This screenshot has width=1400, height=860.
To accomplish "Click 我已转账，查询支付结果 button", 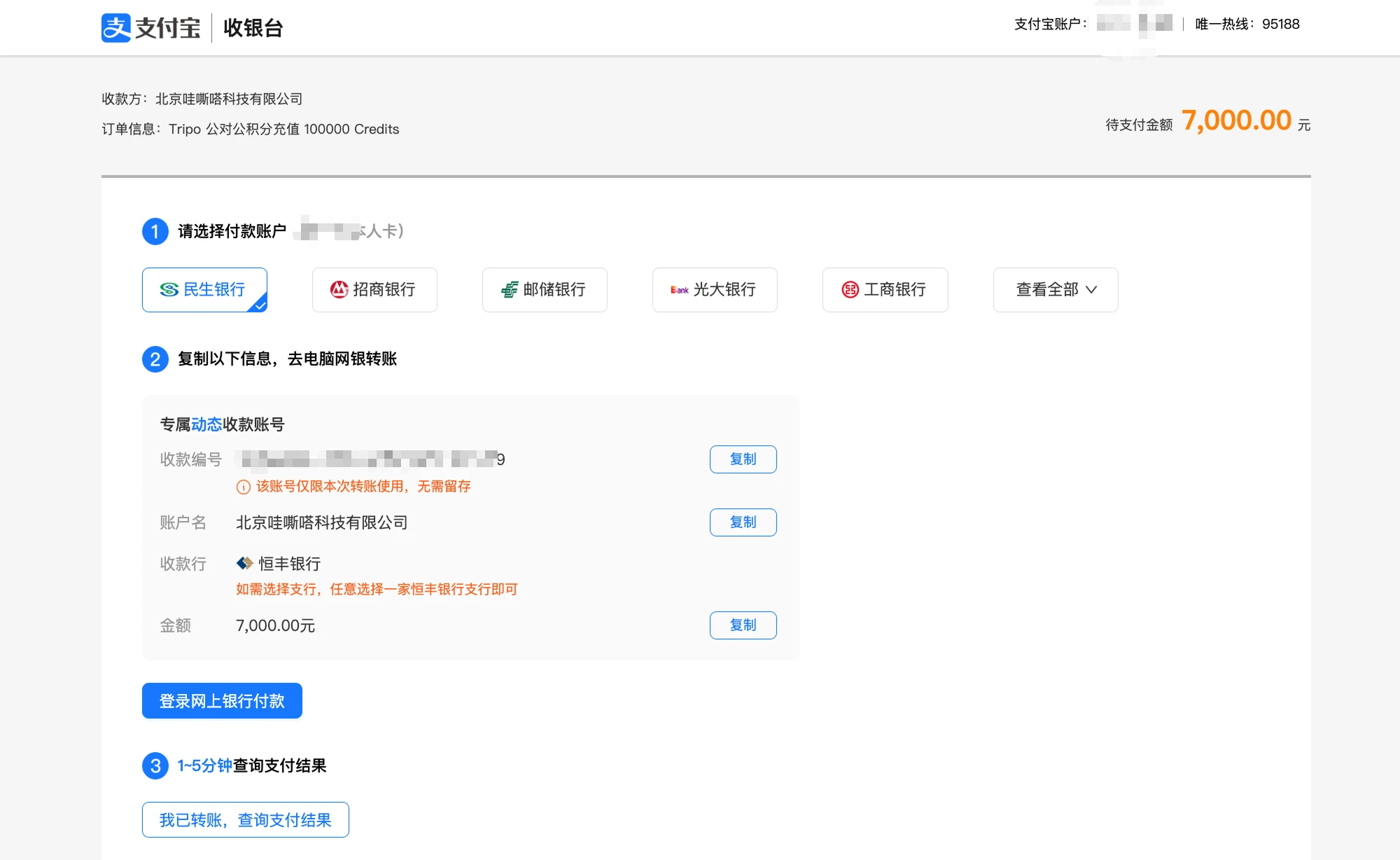I will click(246, 820).
